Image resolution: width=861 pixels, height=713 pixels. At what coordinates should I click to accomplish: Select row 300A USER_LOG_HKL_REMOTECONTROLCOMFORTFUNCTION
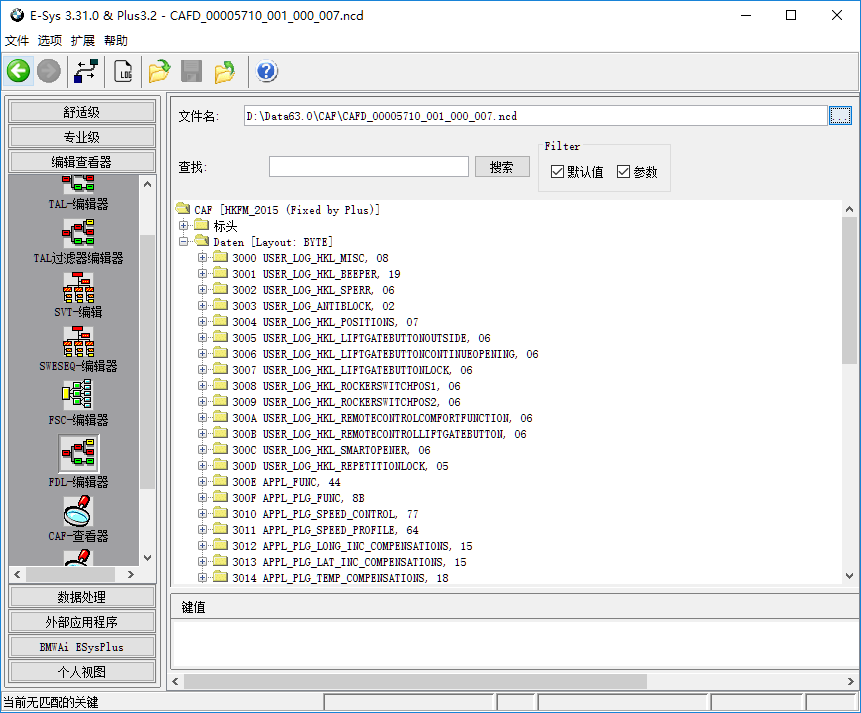coord(382,417)
